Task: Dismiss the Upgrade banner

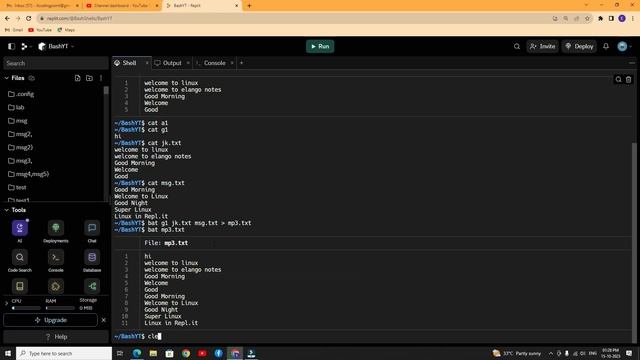Action: click(104, 320)
